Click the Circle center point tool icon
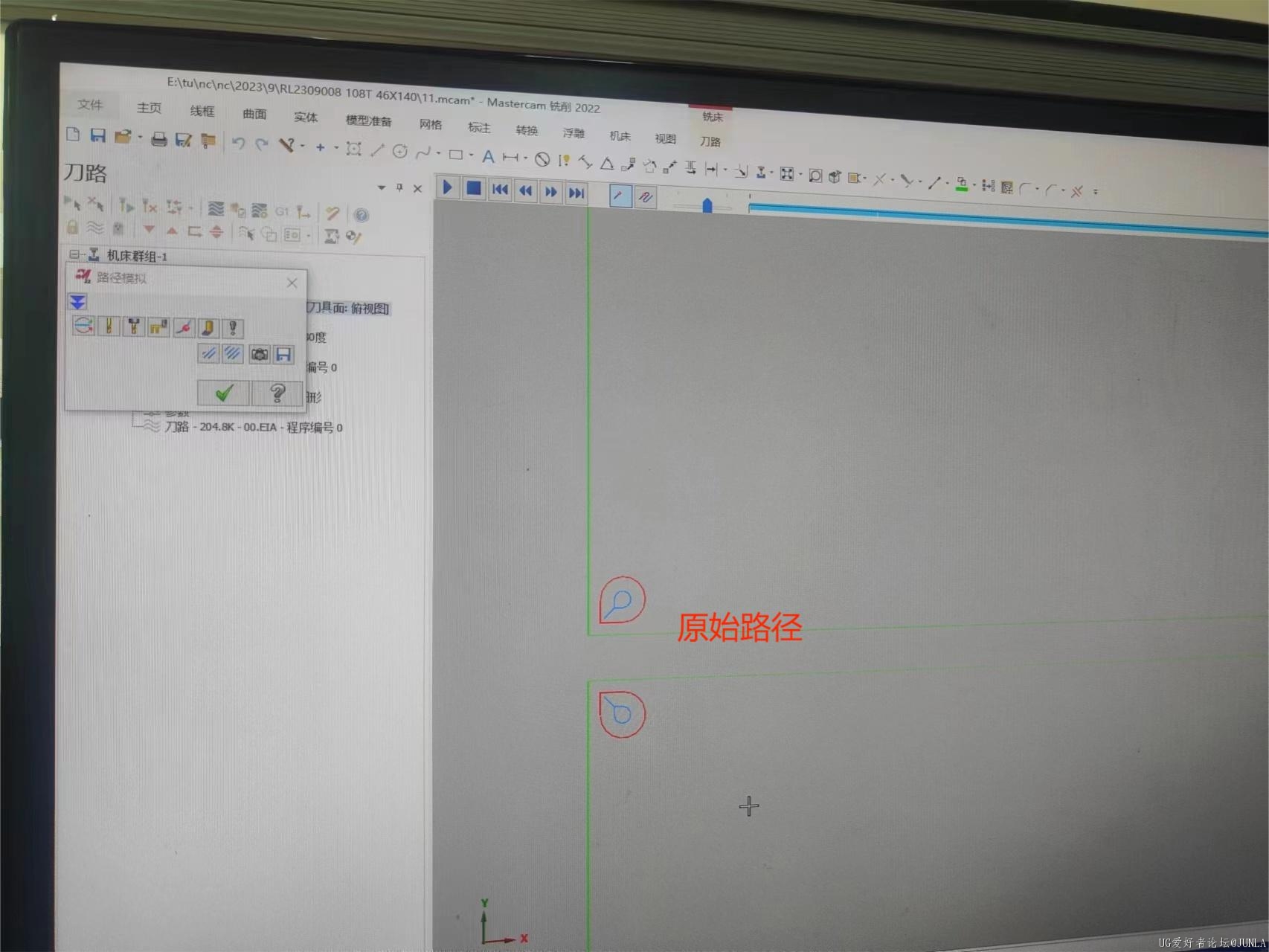The height and width of the screenshot is (952, 1269). coord(399,151)
